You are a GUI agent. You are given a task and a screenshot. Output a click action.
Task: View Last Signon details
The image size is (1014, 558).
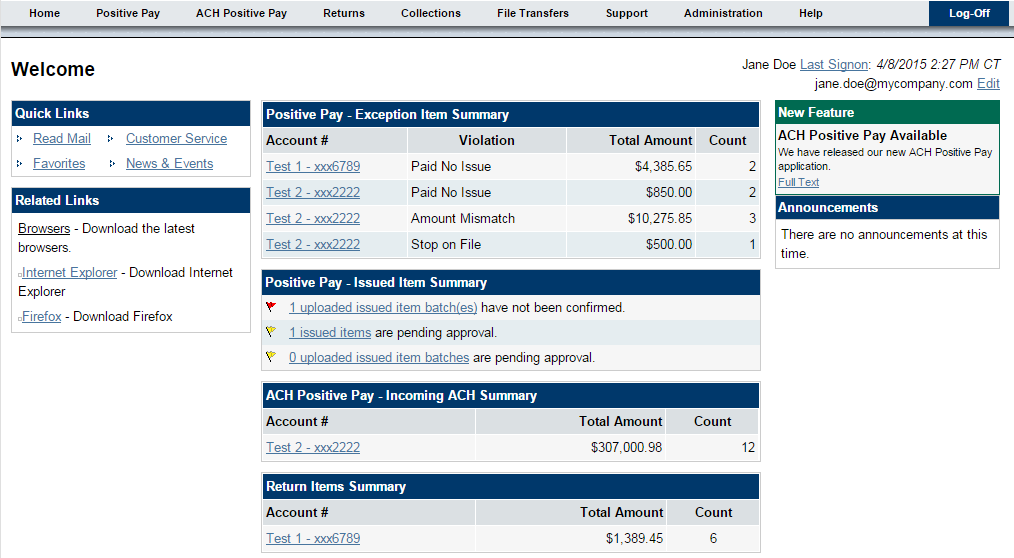834,64
